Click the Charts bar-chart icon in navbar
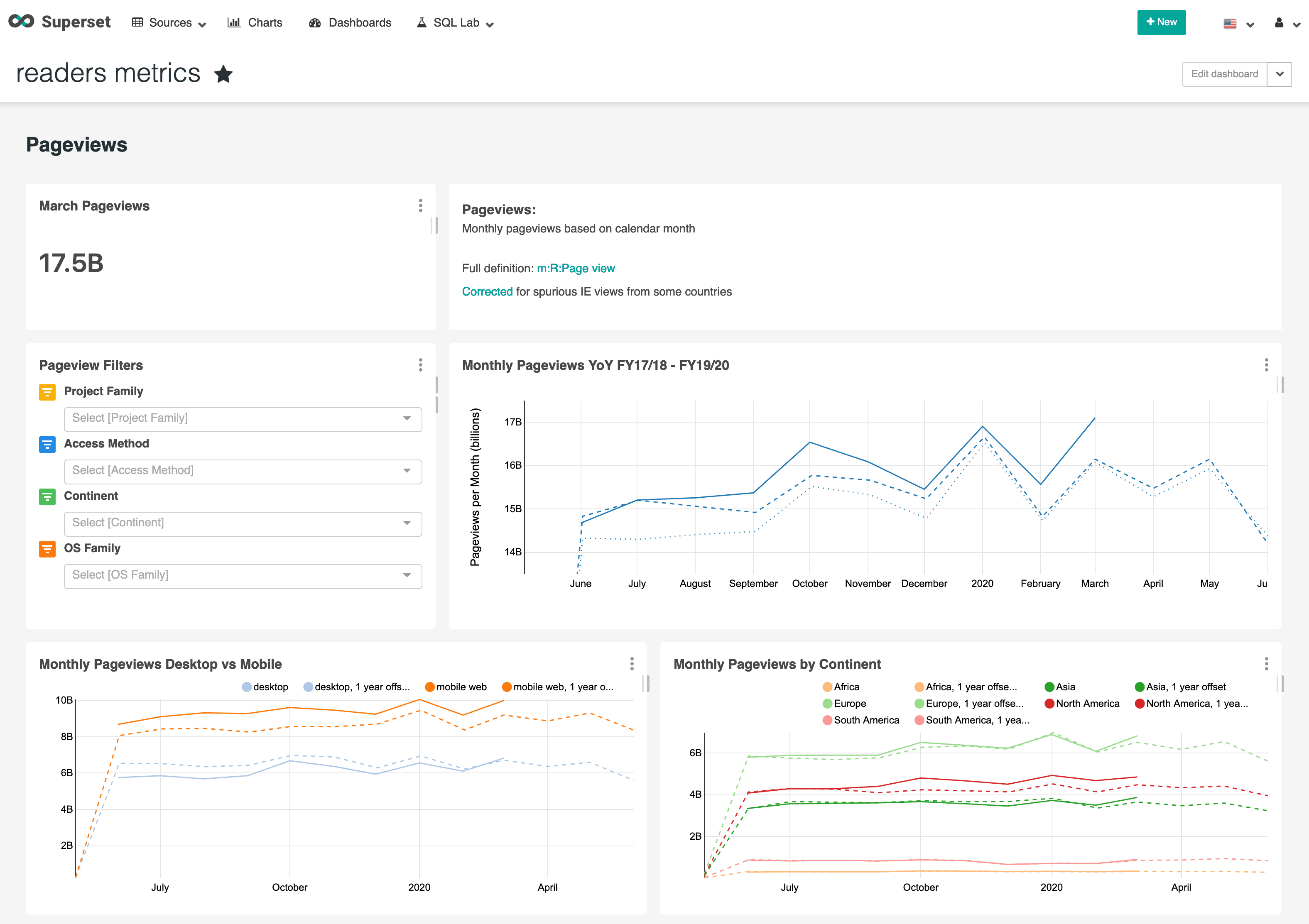 click(x=234, y=22)
